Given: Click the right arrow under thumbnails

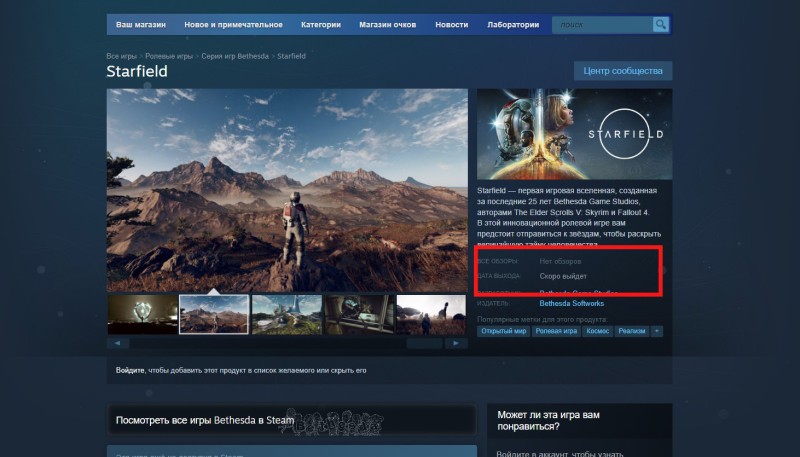Looking at the screenshot, I should point(456,343).
